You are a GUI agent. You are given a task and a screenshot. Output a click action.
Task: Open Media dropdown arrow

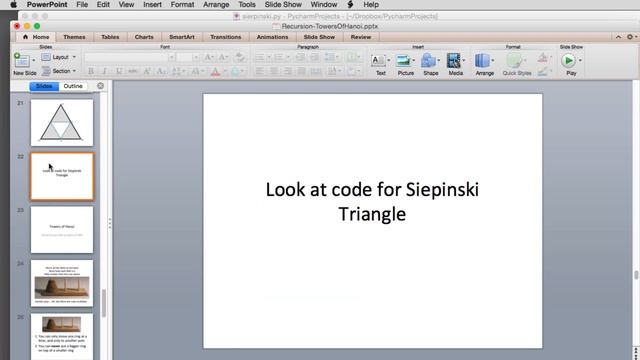(x=463, y=60)
